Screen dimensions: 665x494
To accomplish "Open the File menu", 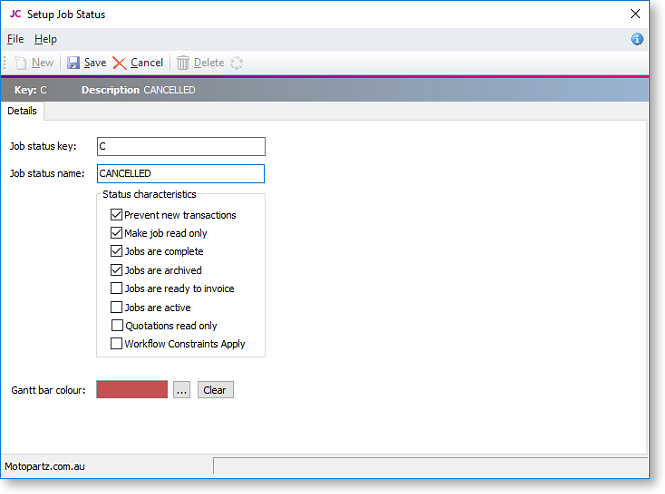I will point(15,39).
